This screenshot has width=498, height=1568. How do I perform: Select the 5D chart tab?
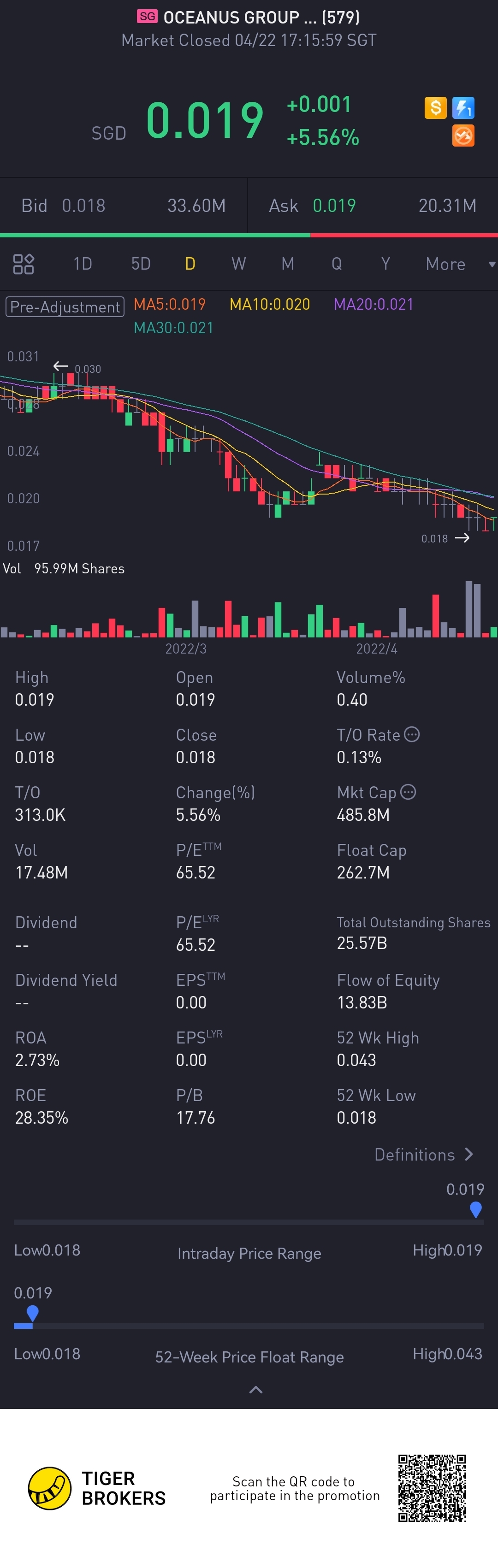click(141, 264)
